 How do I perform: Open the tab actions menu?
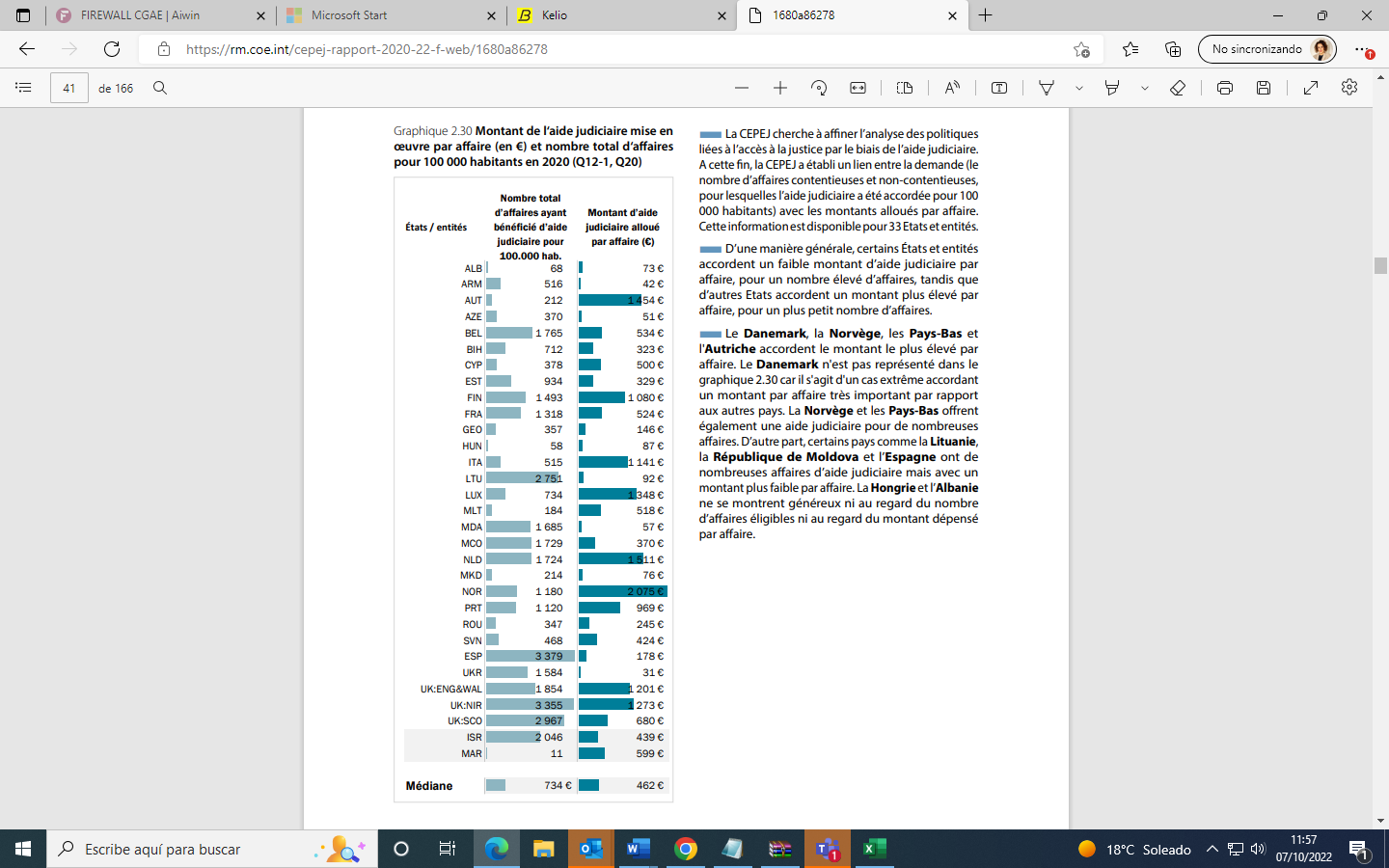23,15
